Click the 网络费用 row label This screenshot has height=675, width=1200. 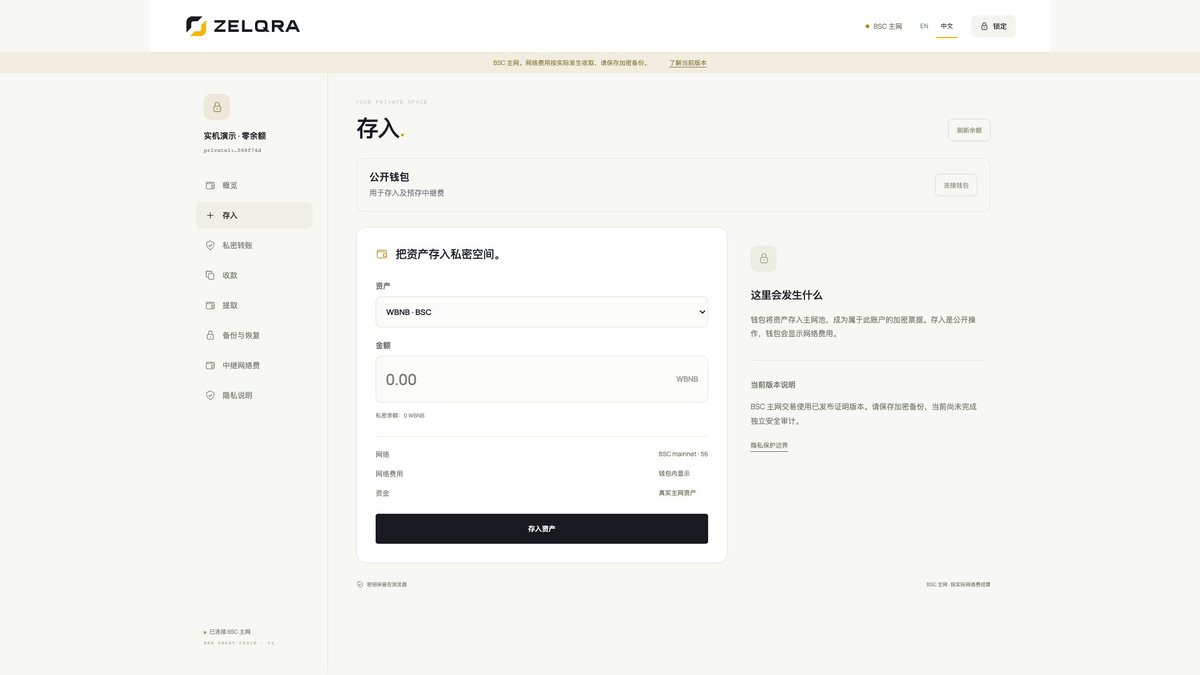coord(390,474)
